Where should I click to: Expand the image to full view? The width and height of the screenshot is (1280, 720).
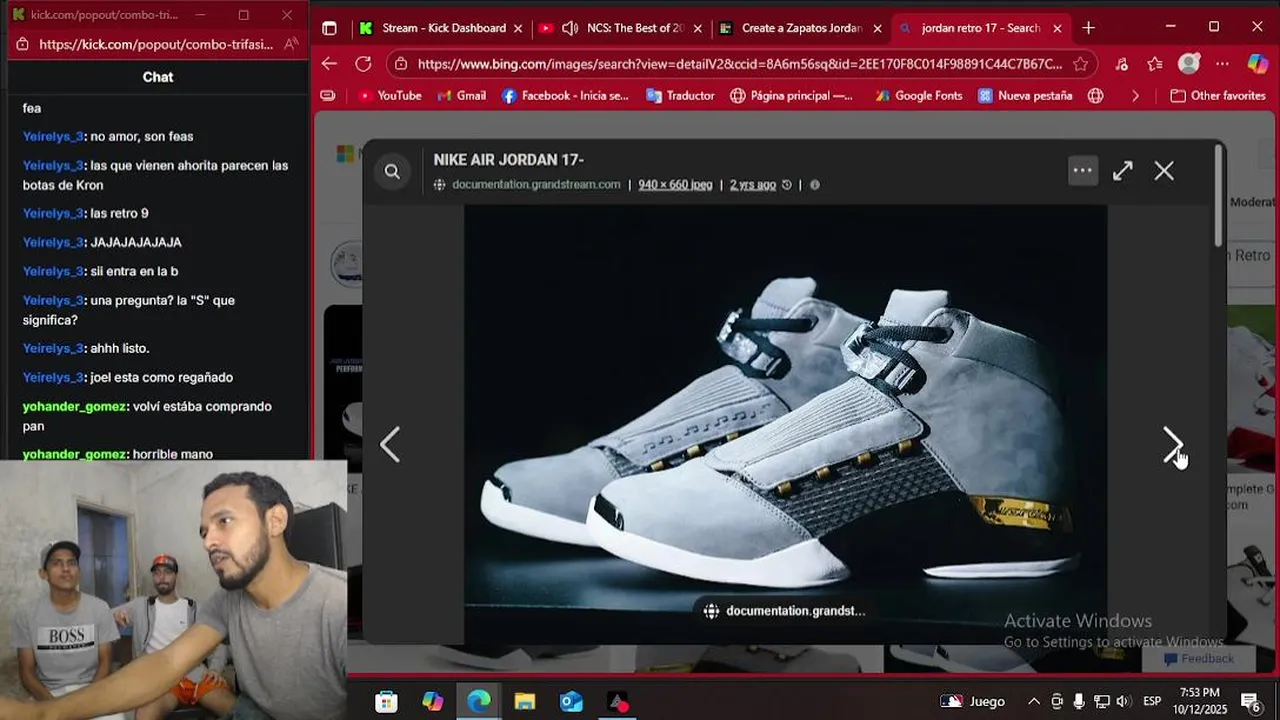[x=1123, y=171]
